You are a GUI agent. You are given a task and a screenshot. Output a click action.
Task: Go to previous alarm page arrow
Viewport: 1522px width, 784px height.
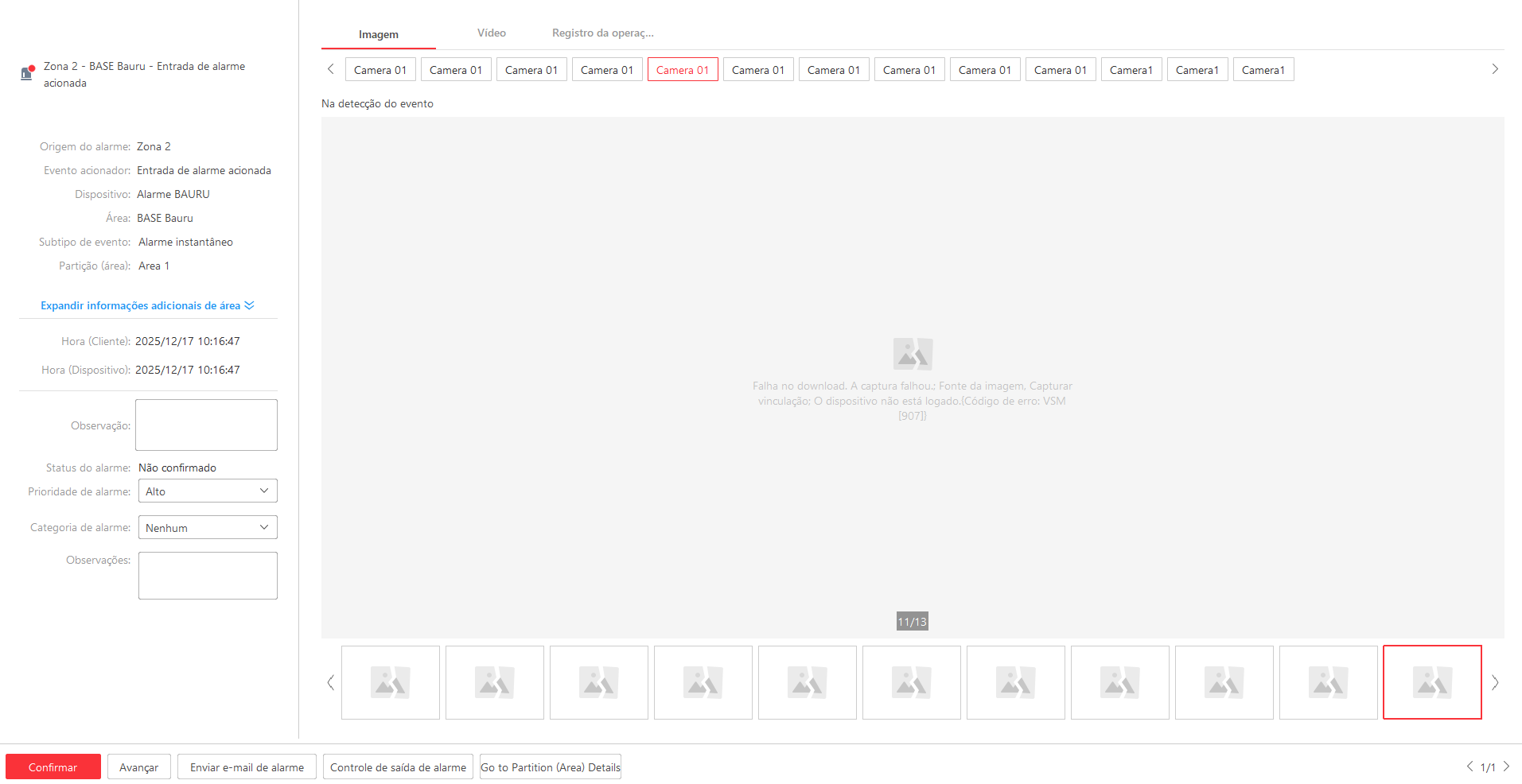(x=1469, y=767)
